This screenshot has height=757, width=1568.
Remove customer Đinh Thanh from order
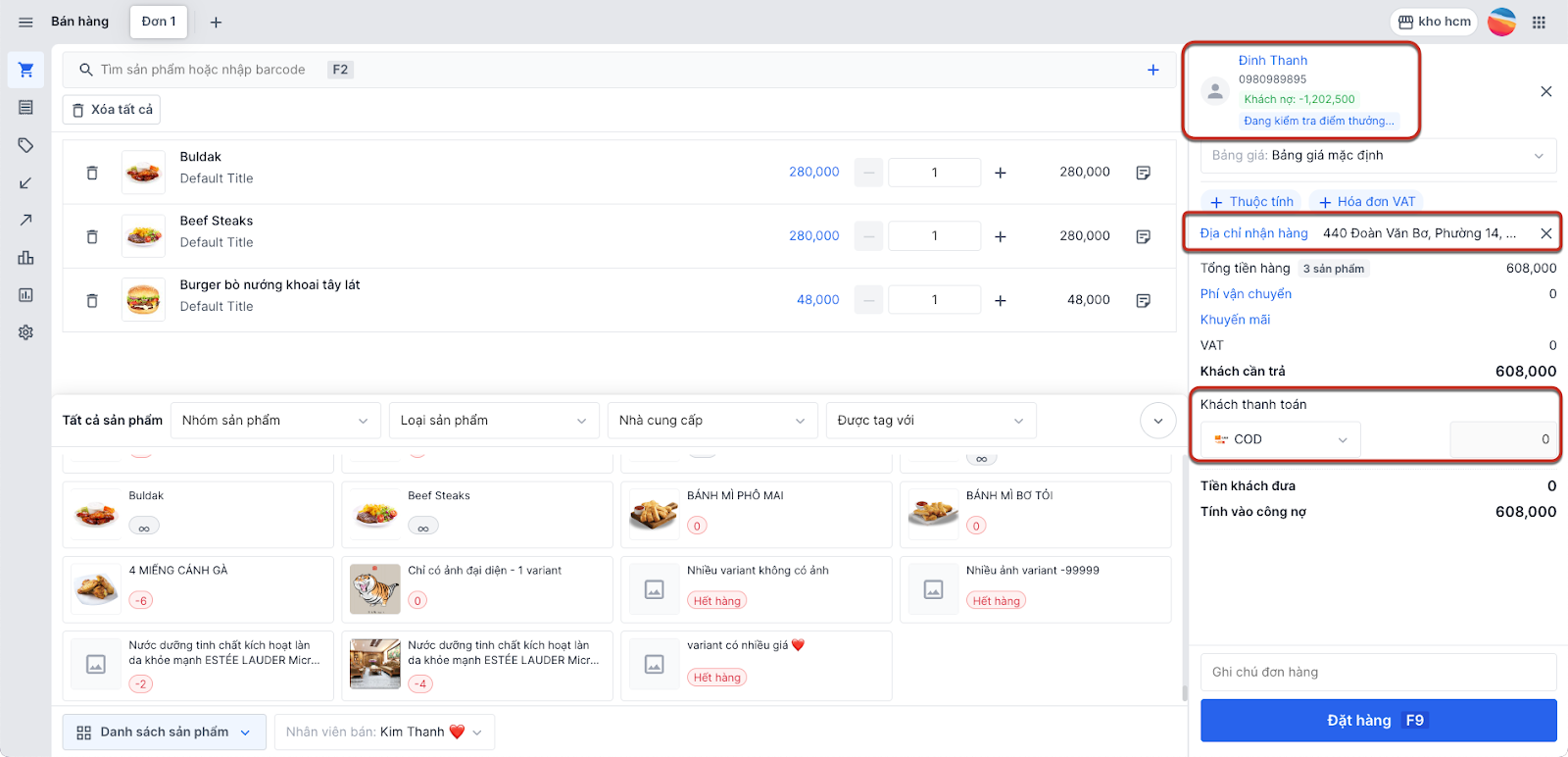pos(1545,91)
